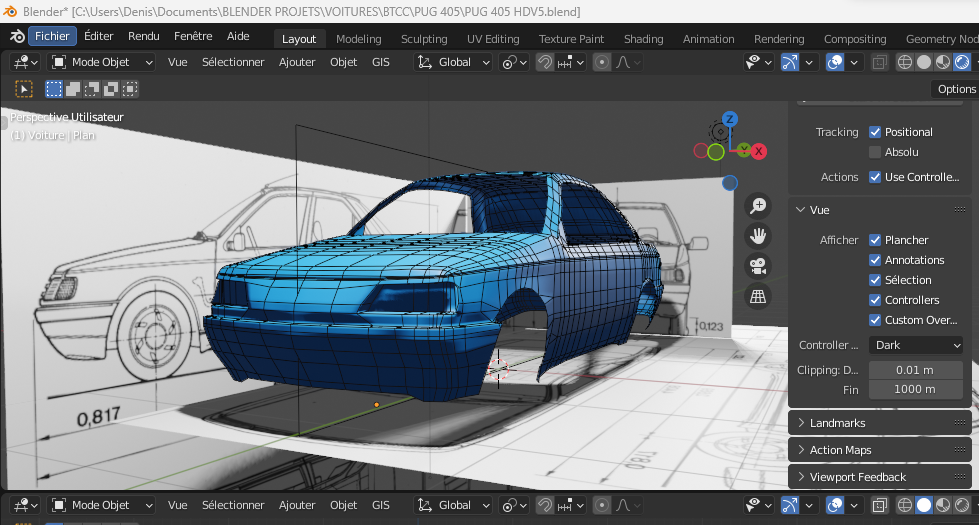The image size is (979, 525).
Task: Toggle Proportional Editing in top viewport header
Action: 602,62
